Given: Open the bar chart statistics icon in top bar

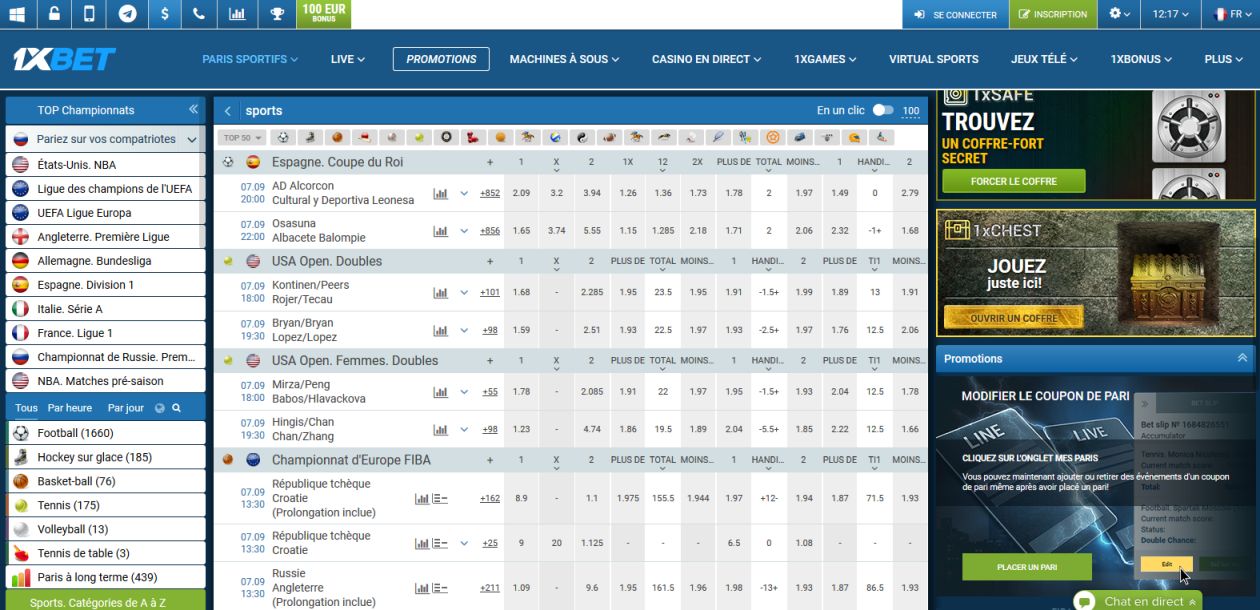Looking at the screenshot, I should 237,14.
